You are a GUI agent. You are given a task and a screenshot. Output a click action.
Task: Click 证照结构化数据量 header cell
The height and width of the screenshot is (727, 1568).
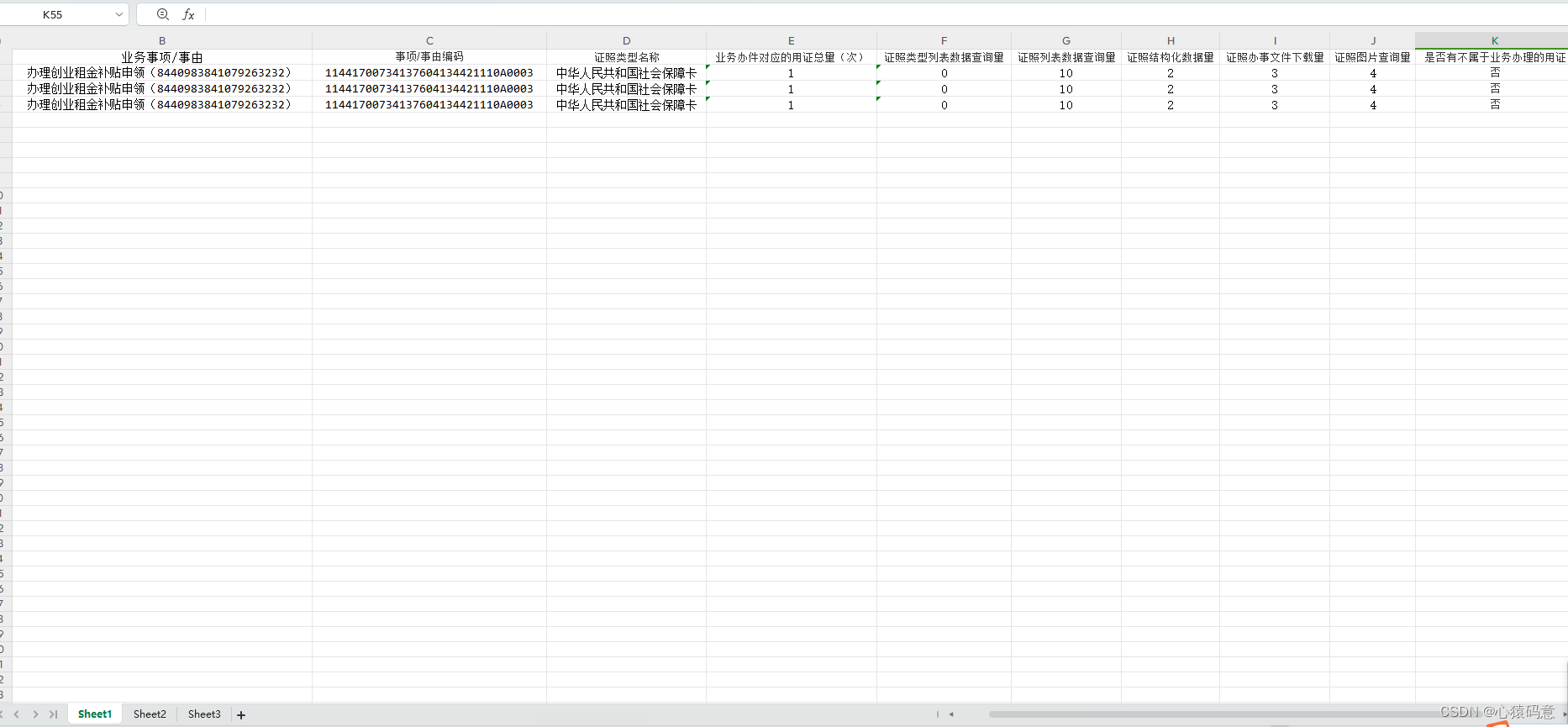pos(1171,57)
